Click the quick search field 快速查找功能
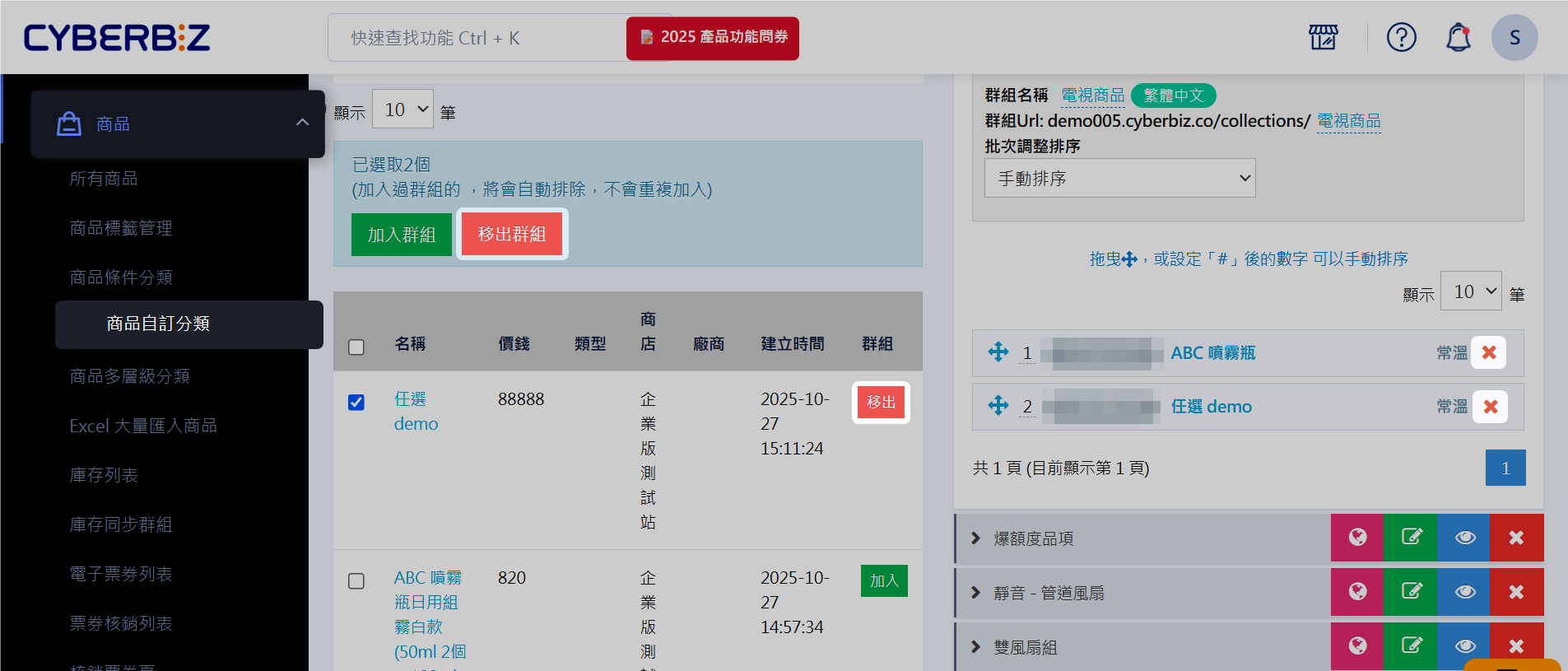The image size is (1568, 671). [477, 38]
